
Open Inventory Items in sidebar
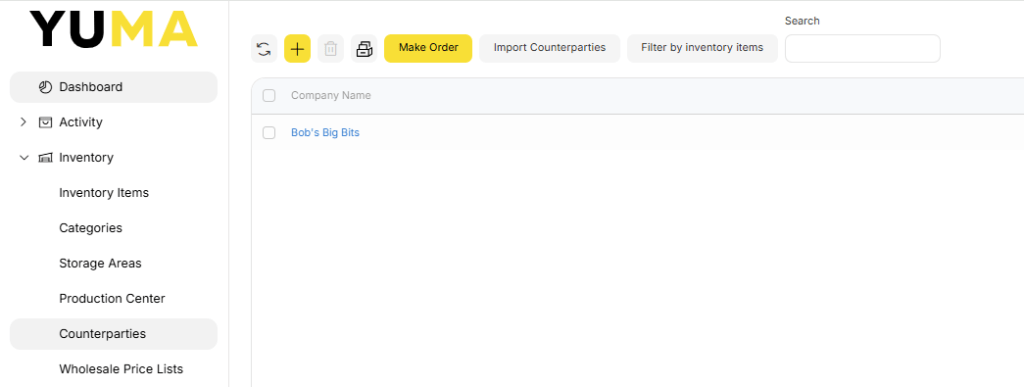(104, 193)
